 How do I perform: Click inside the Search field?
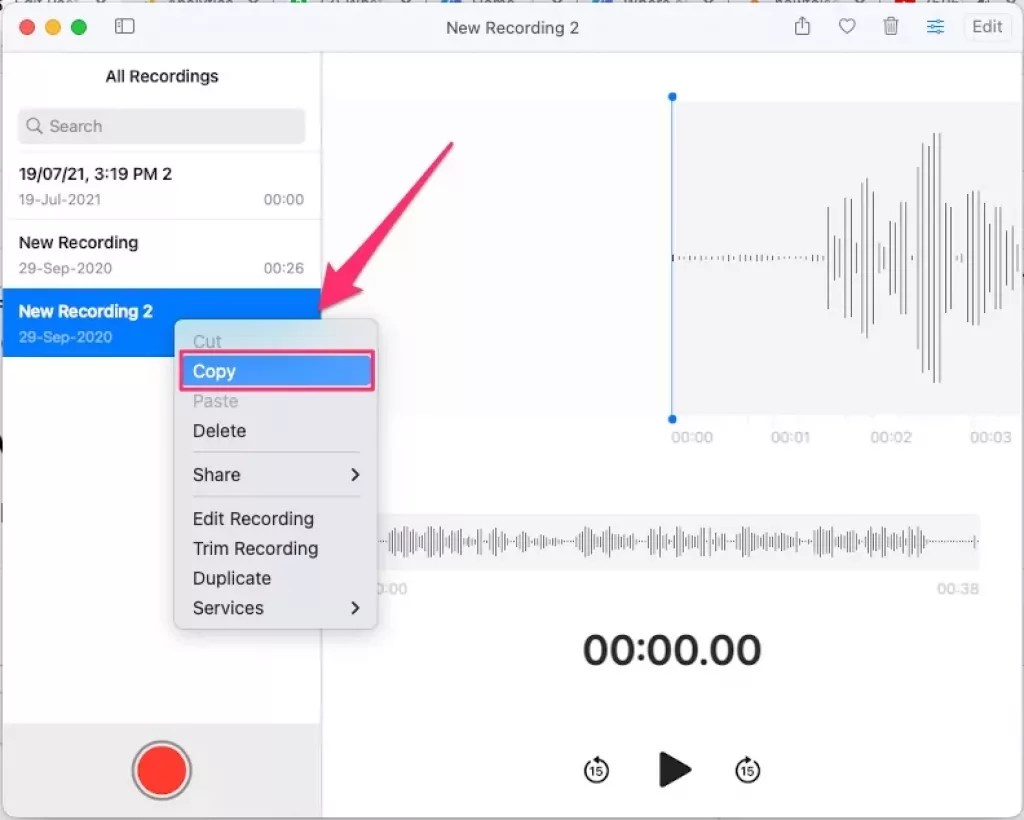tap(160, 126)
